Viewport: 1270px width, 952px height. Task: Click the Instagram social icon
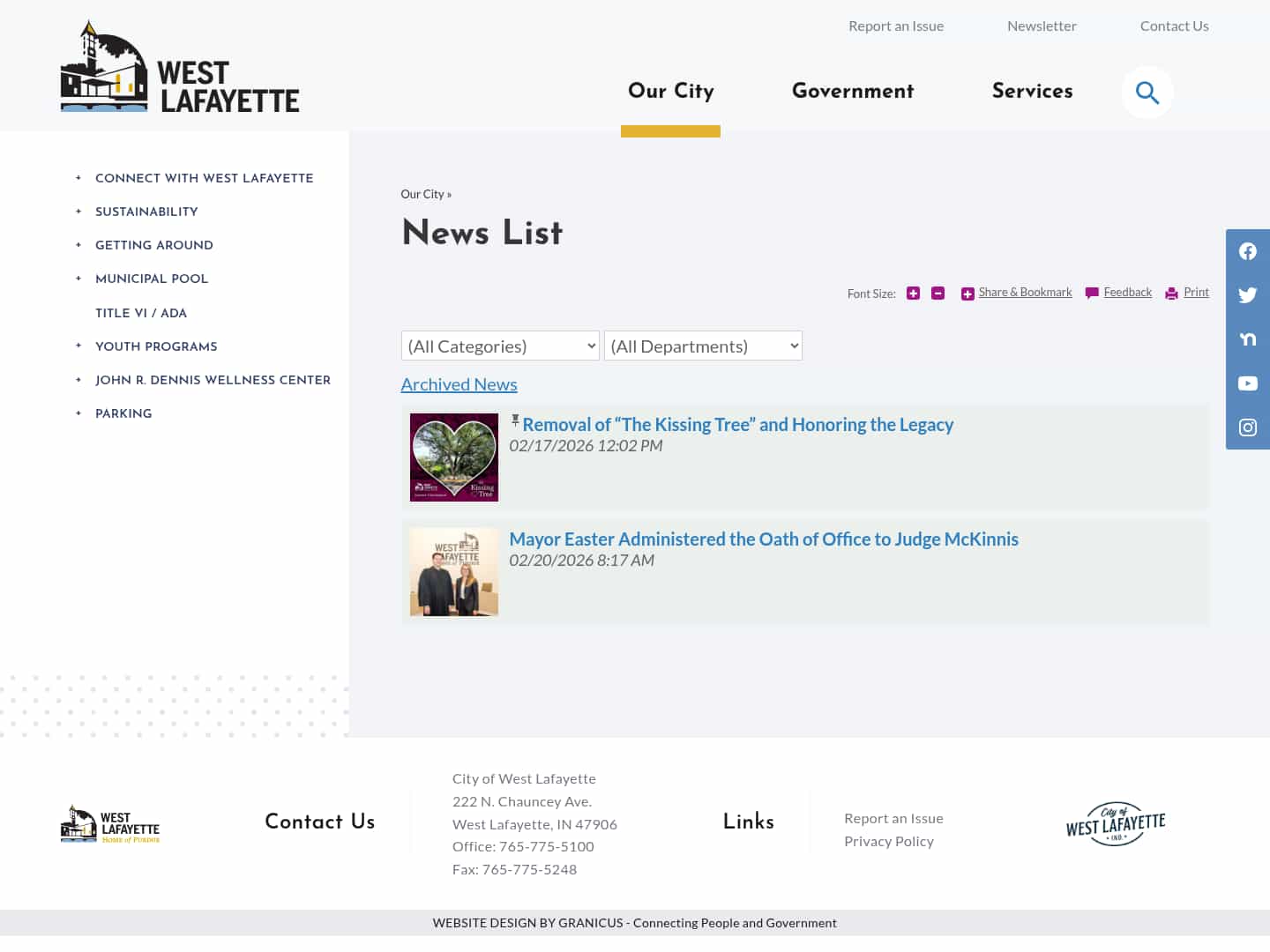1247,428
